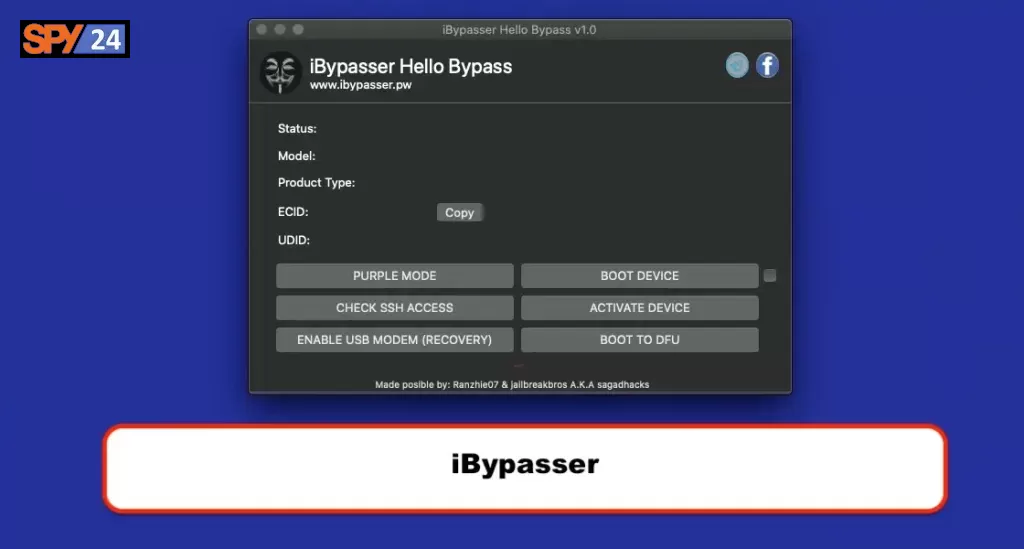Screen dimensions: 1024x549
Task: Click the round blue icon beside Facebook
Action: [x=737, y=65]
